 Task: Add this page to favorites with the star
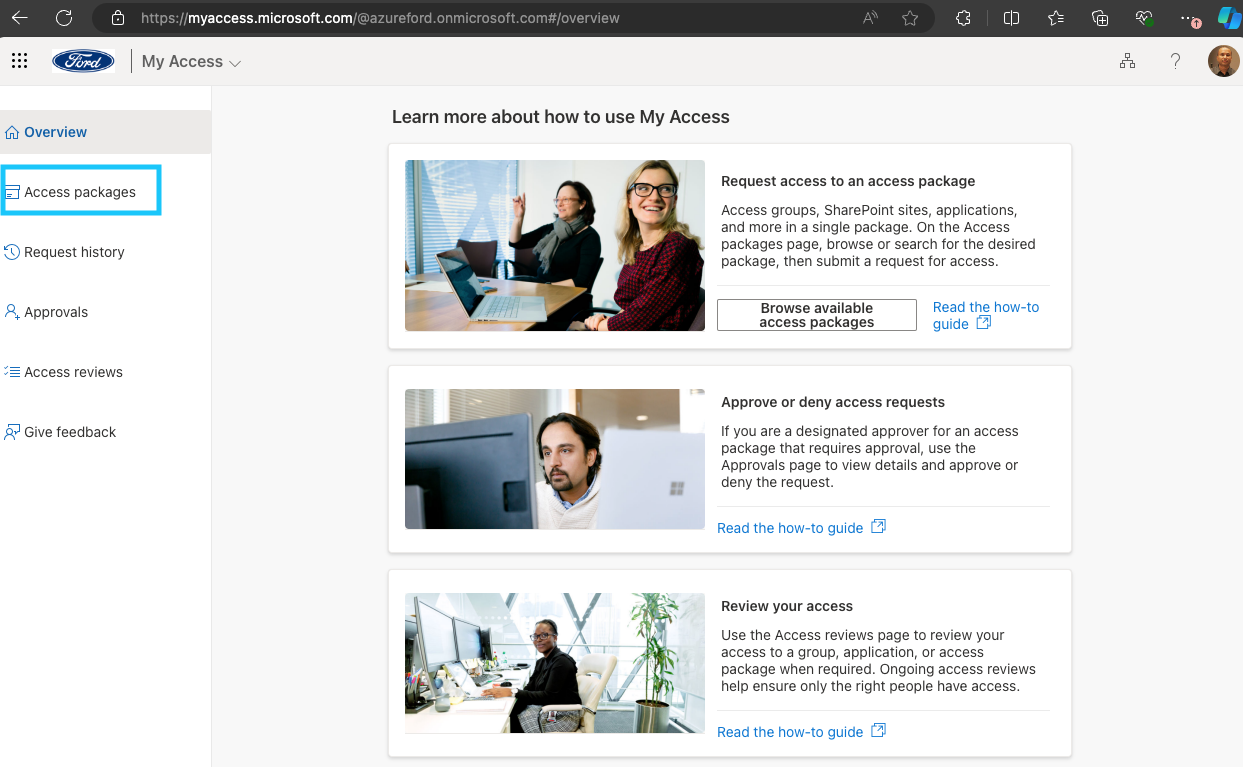pyautogui.click(x=910, y=18)
